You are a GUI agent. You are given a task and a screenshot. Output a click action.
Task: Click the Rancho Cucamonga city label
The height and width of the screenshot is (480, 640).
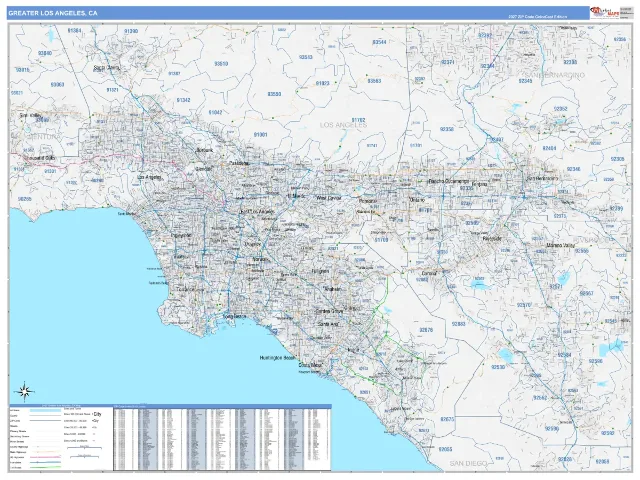click(449, 181)
